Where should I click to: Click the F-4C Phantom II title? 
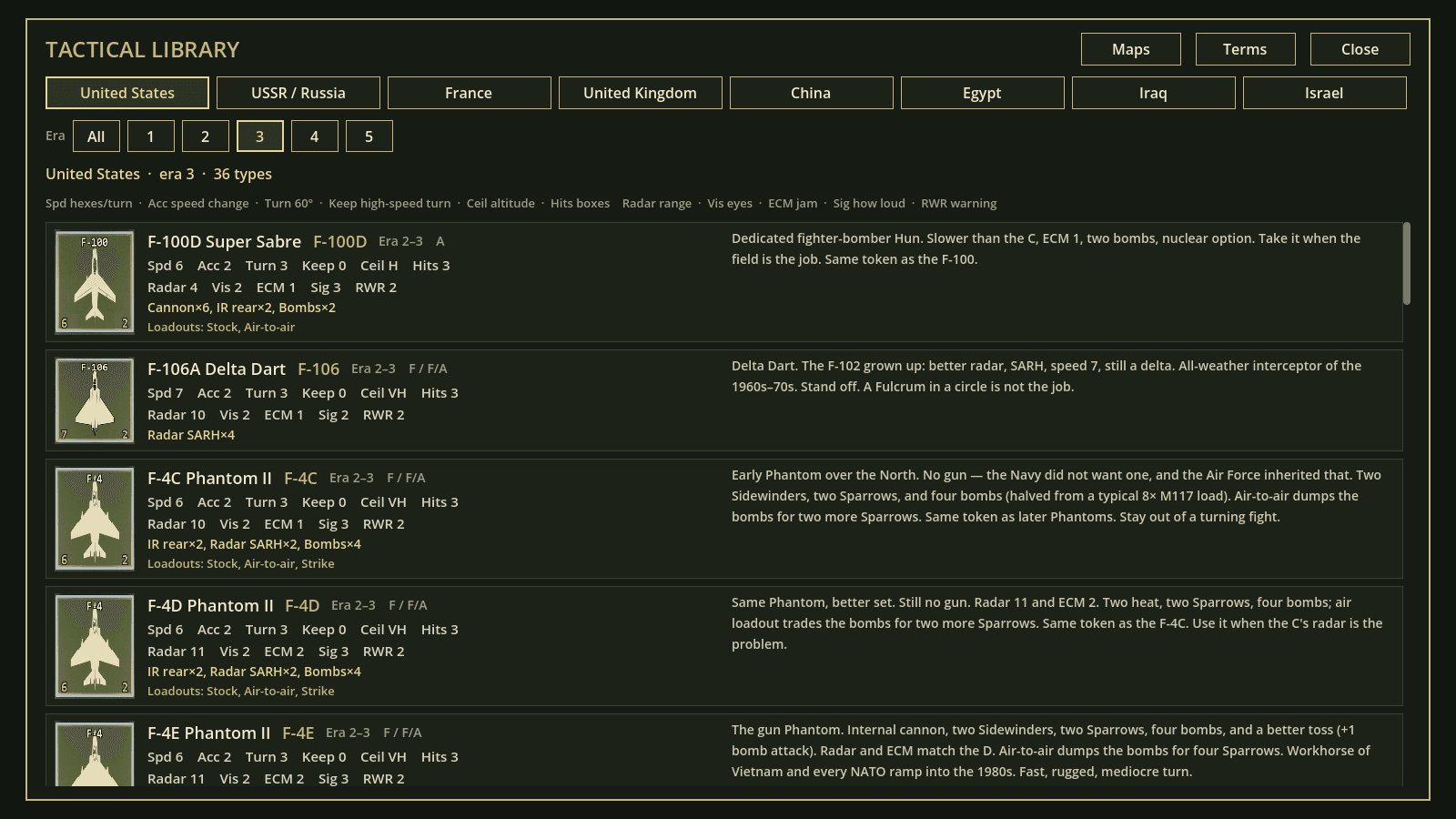coord(209,478)
